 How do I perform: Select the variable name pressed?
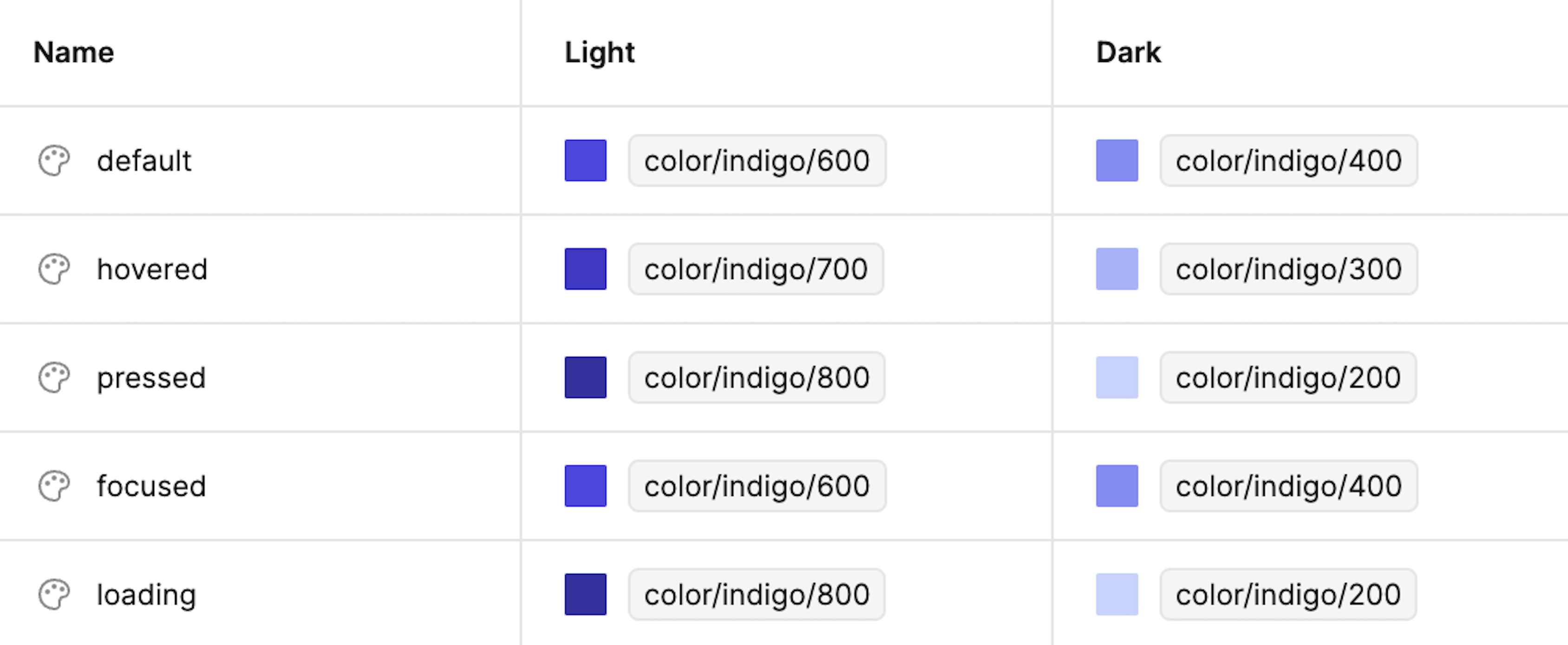(x=151, y=379)
